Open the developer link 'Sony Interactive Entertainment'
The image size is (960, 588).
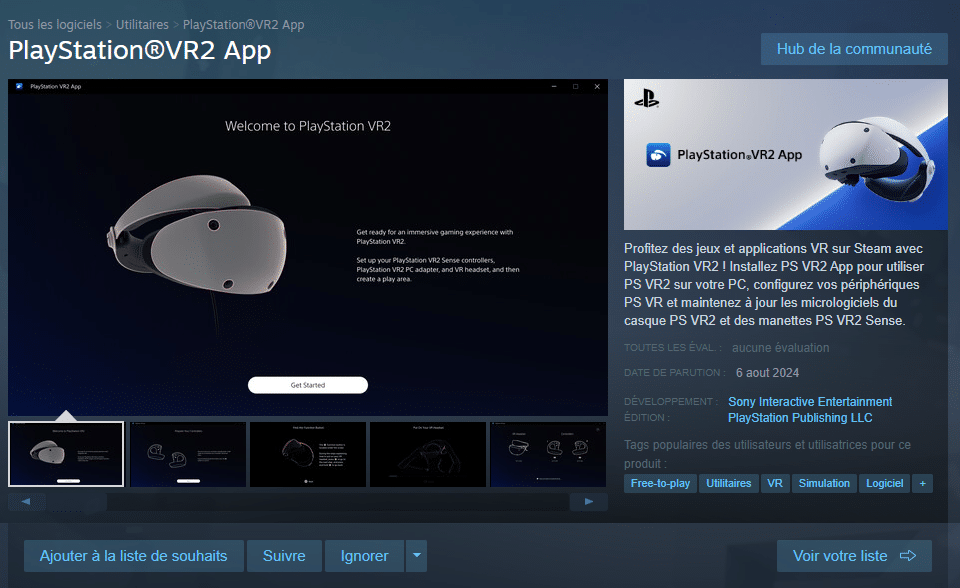click(810, 402)
